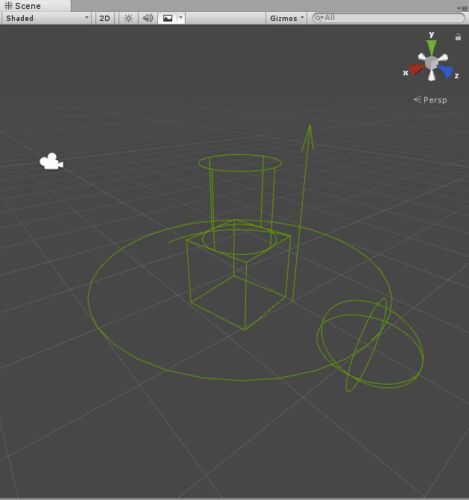Click the blue Z axis cone on gizmo

[446, 71]
